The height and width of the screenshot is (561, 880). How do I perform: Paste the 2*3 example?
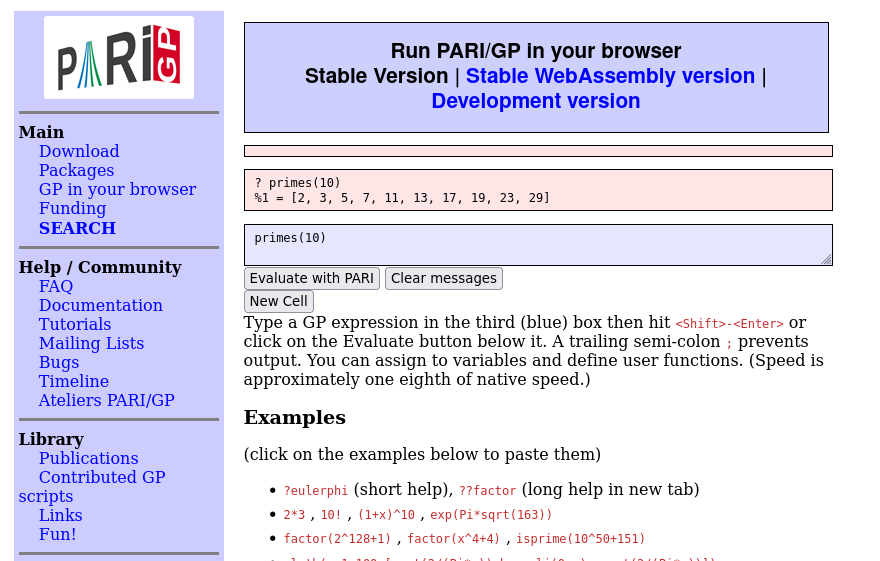click(294, 515)
